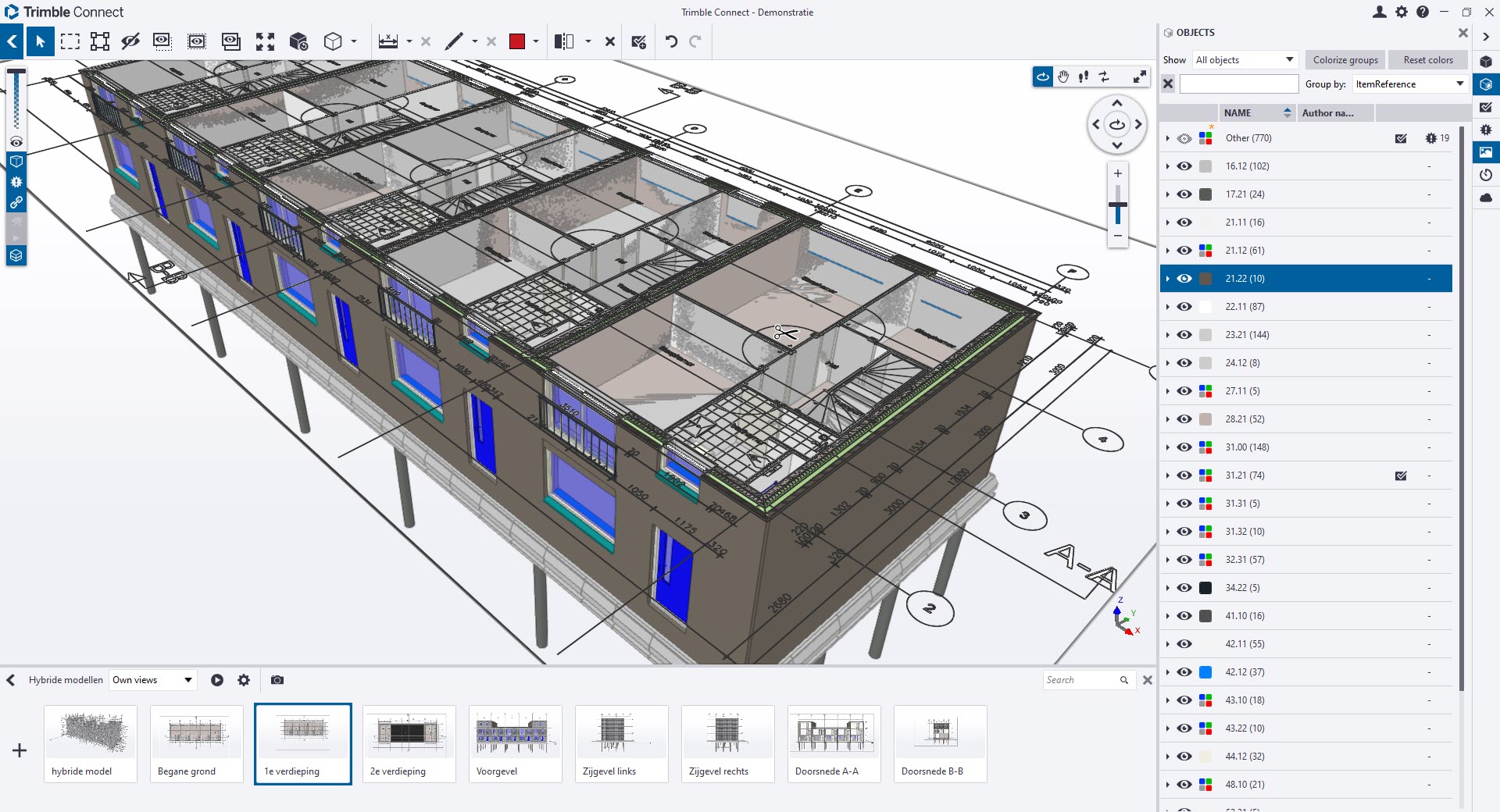This screenshot has width=1500, height=812.
Task: Click the link icon in left vertical toolbar
Action: coord(16,202)
